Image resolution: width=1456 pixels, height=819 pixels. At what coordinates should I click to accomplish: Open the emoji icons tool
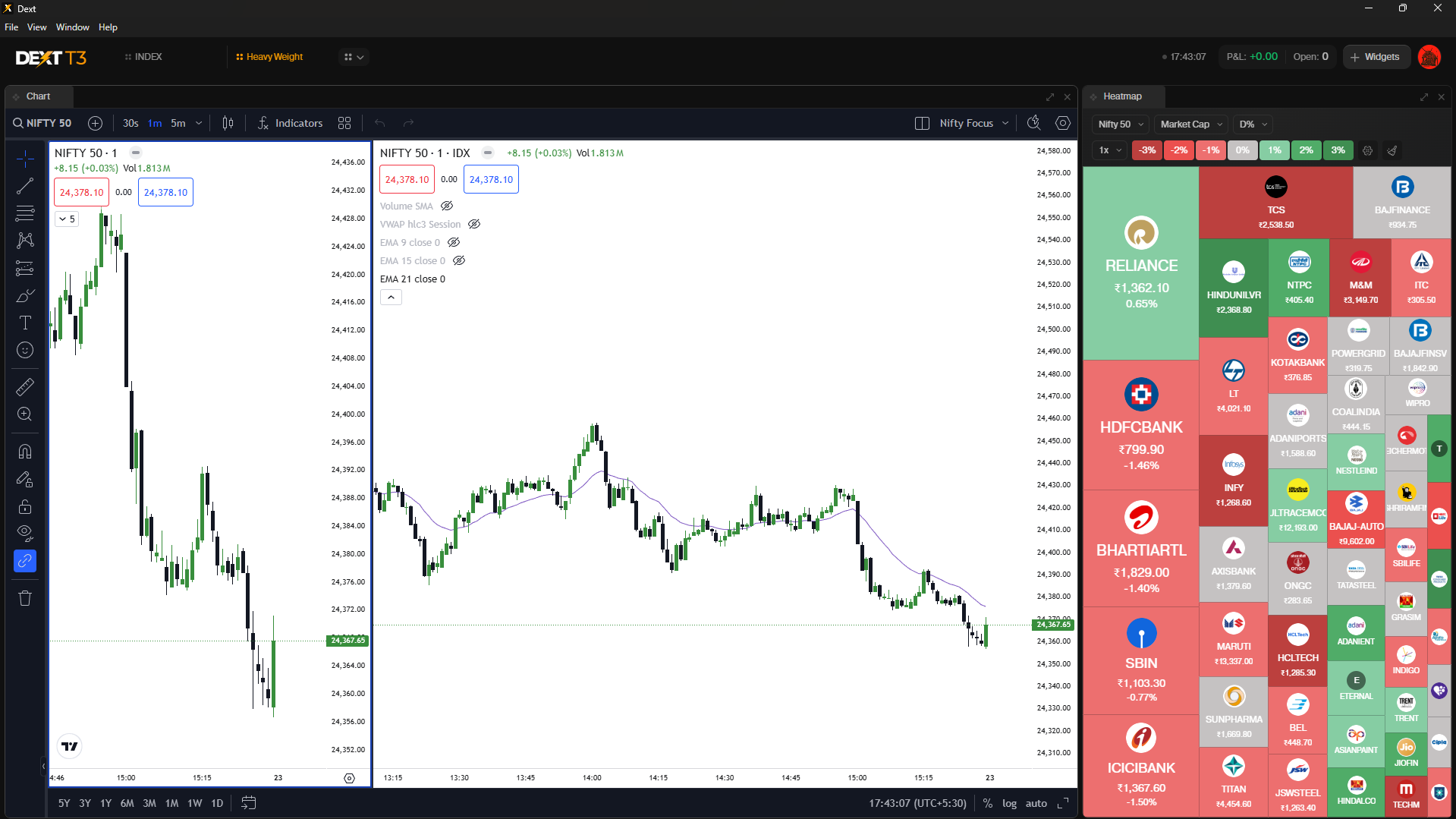point(25,350)
